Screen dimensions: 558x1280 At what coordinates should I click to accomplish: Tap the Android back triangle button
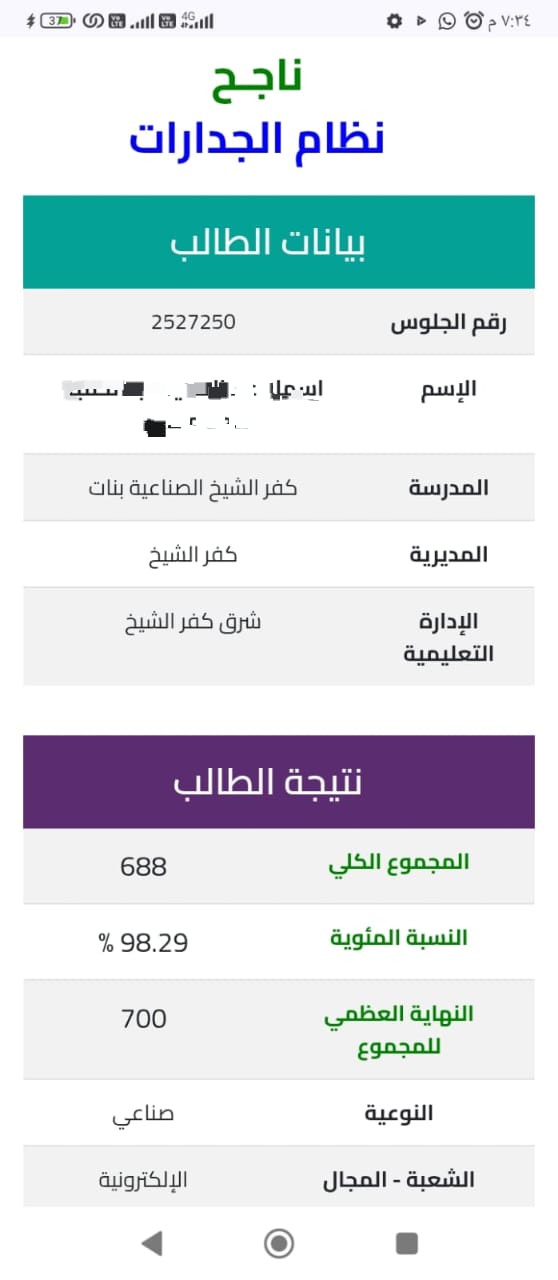coord(151,1243)
